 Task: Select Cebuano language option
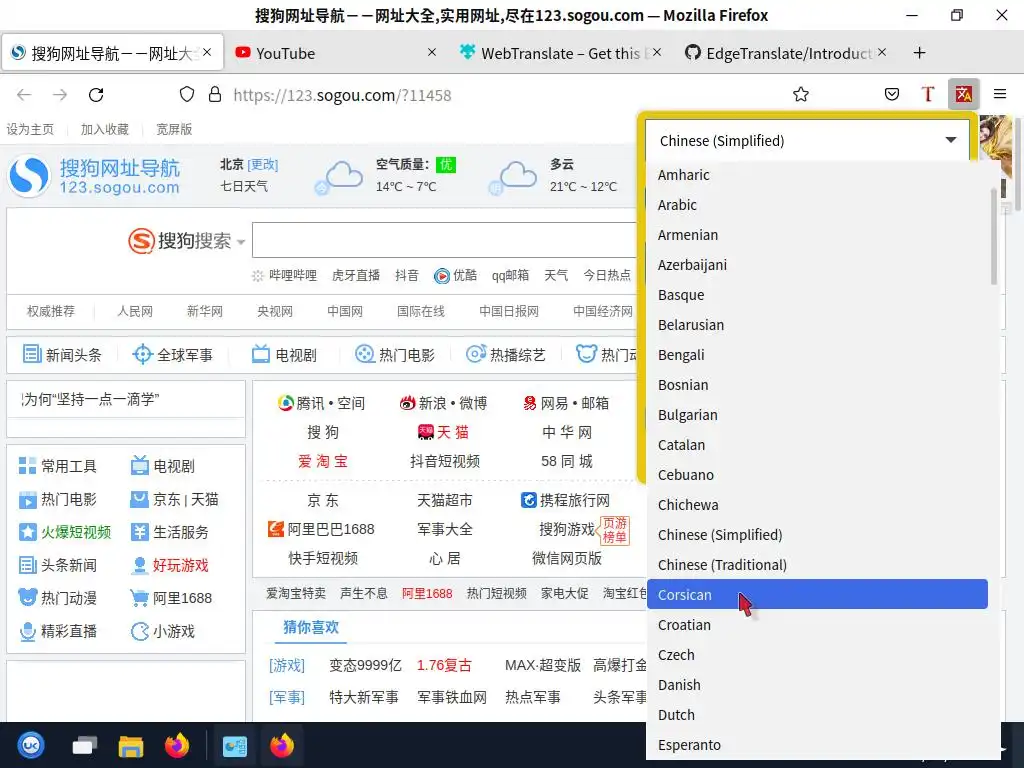(817, 475)
